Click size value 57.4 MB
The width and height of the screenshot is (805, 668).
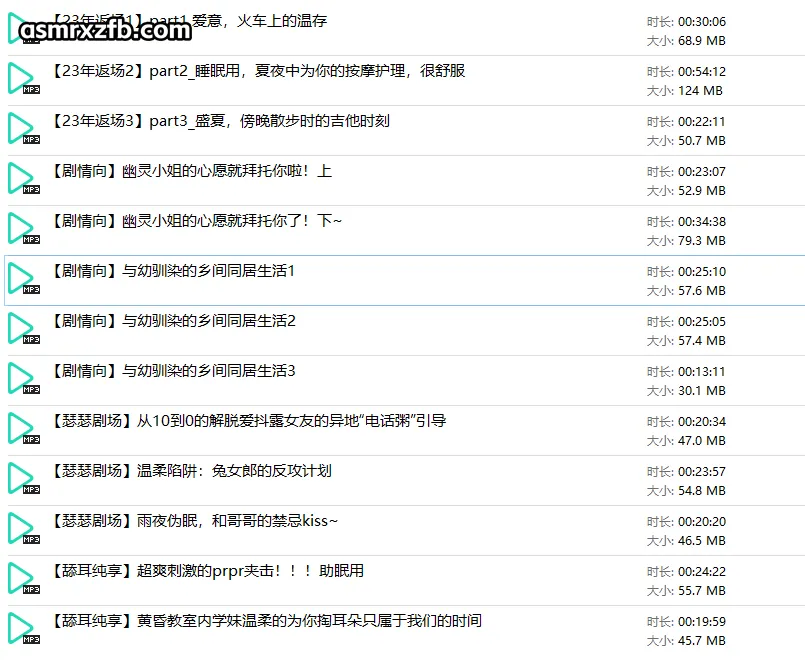(702, 341)
